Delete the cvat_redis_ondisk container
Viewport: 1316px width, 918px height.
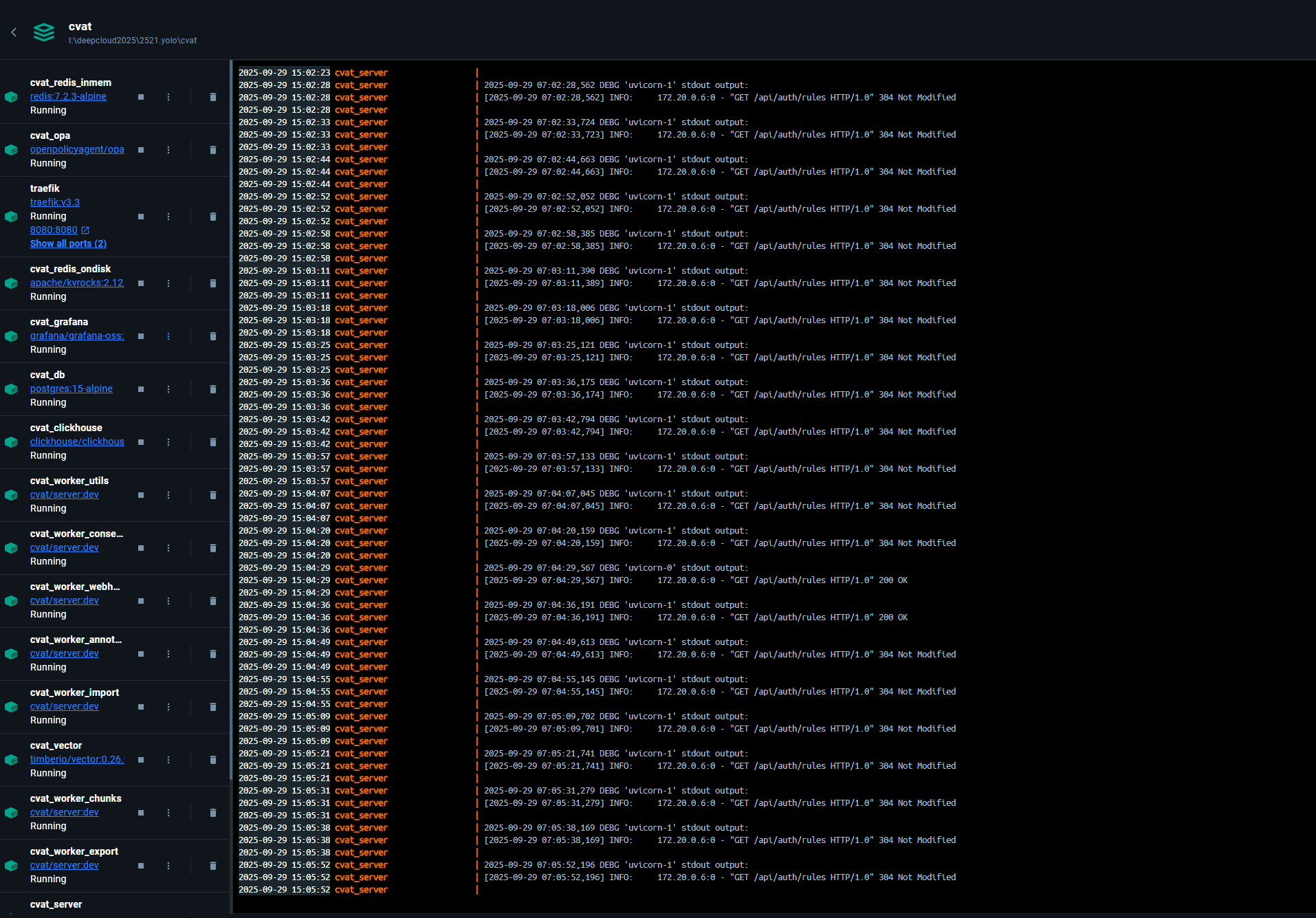coord(213,283)
